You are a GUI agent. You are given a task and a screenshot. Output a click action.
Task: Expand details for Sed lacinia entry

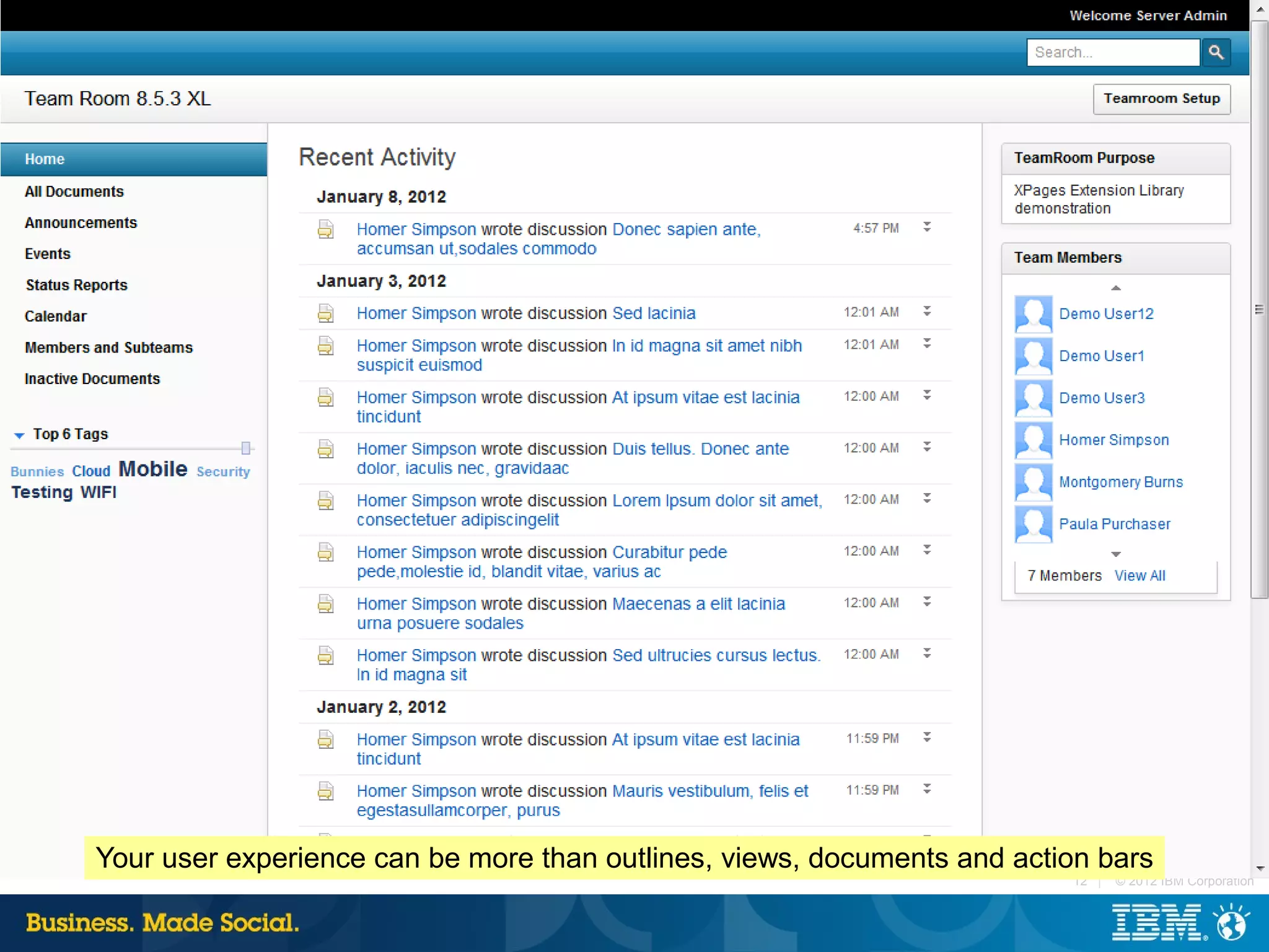click(x=927, y=312)
